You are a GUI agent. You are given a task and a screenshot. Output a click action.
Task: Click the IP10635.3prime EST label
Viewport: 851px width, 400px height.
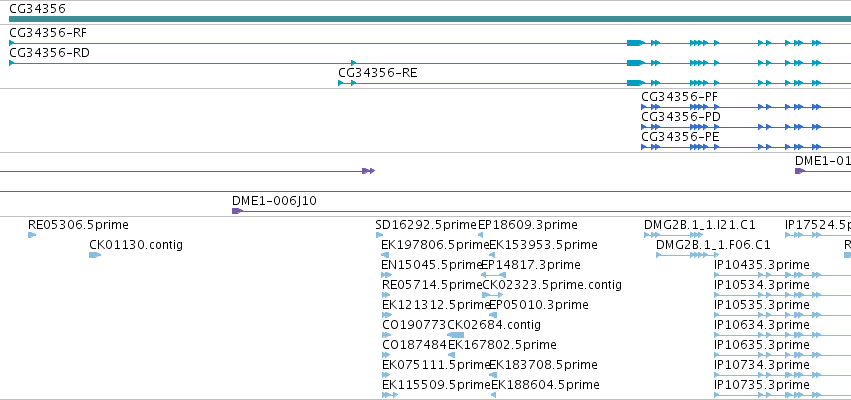tap(761, 346)
